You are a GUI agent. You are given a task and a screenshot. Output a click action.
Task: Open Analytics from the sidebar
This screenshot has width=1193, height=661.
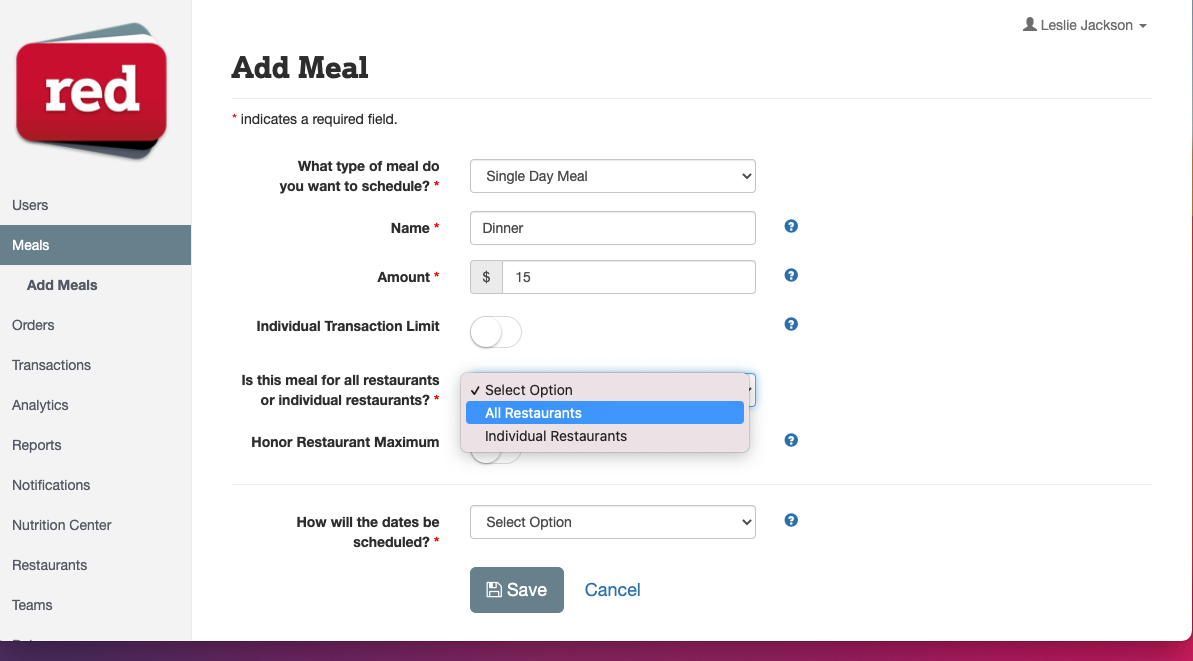[40, 405]
